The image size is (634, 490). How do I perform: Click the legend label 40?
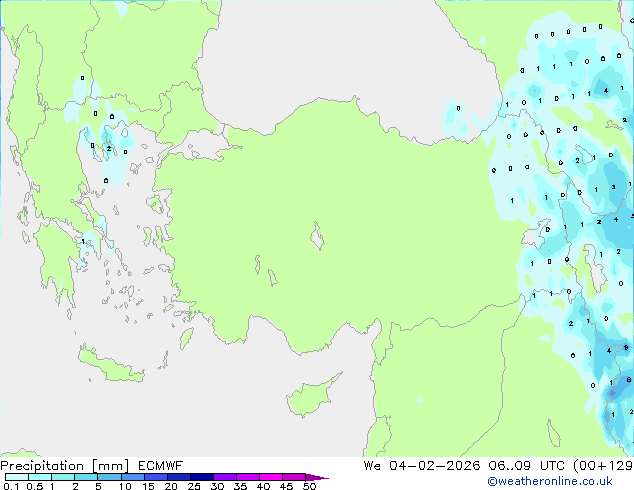[263, 486]
